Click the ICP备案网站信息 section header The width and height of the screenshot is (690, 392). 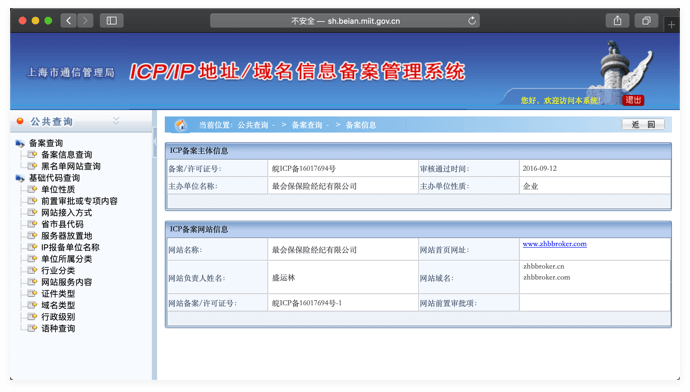pos(199,229)
